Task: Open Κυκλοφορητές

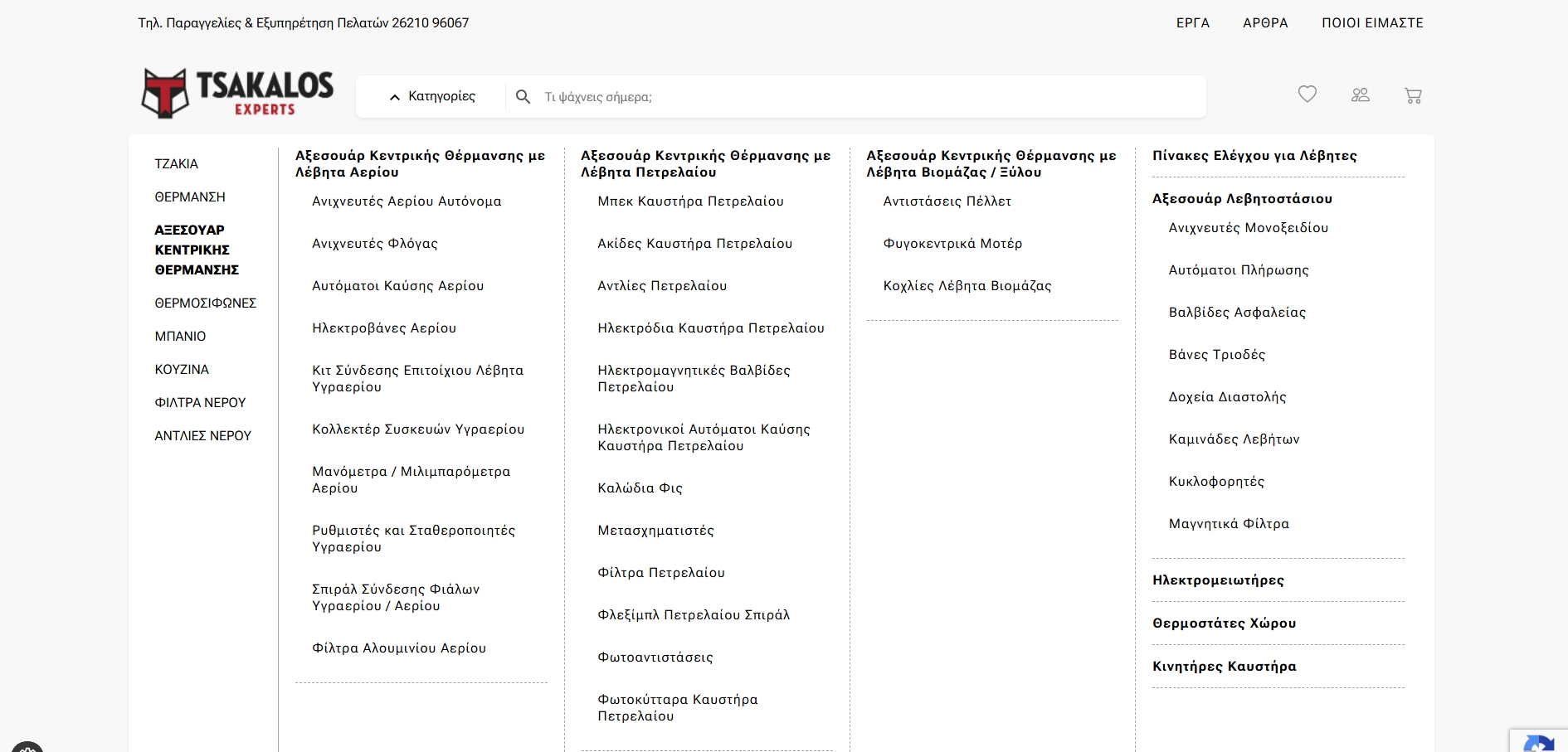Action: (x=1216, y=482)
